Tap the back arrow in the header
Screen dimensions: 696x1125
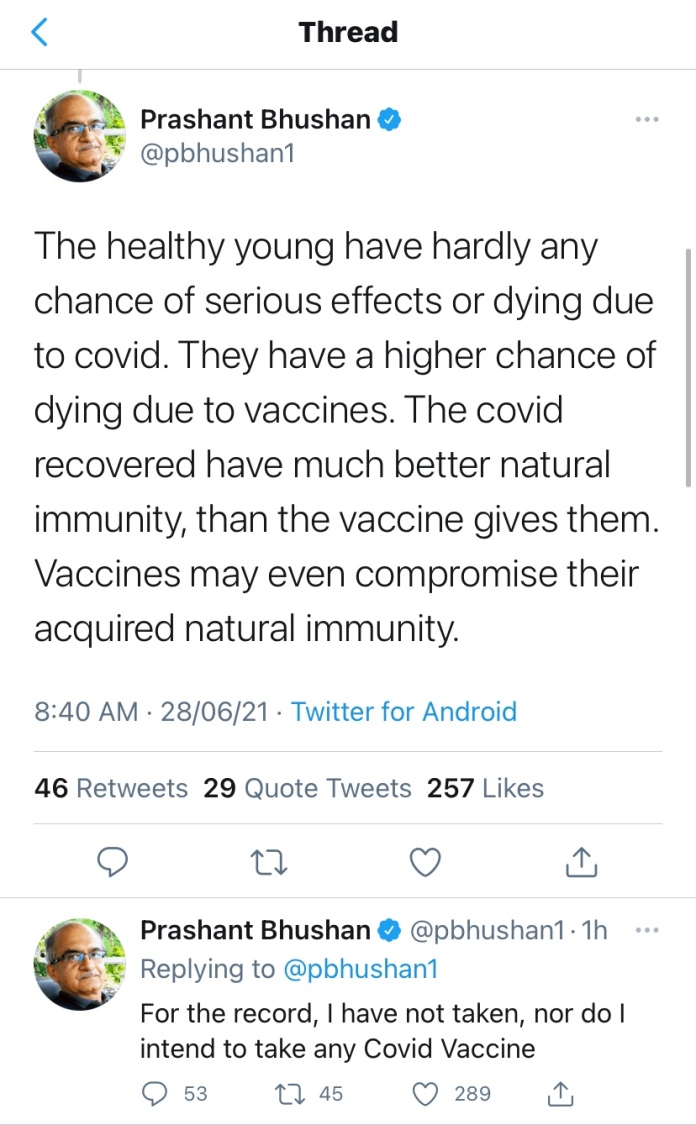click(40, 33)
